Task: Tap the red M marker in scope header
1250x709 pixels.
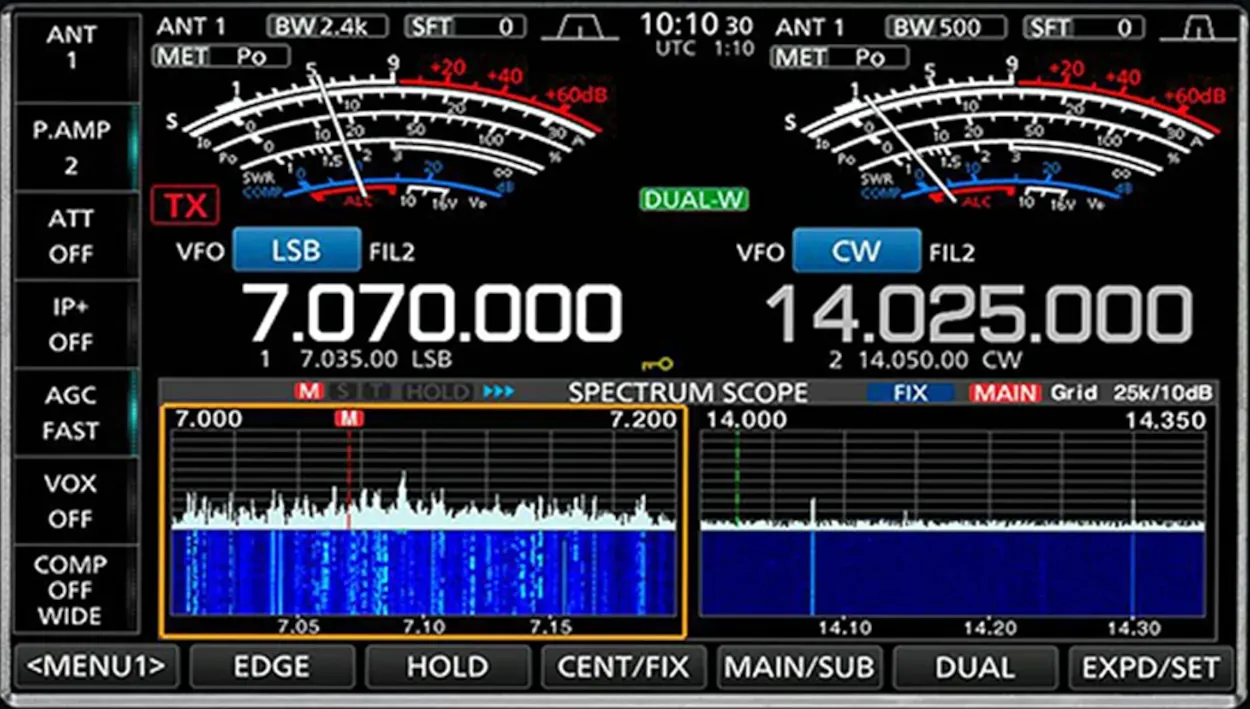Action: (308, 392)
